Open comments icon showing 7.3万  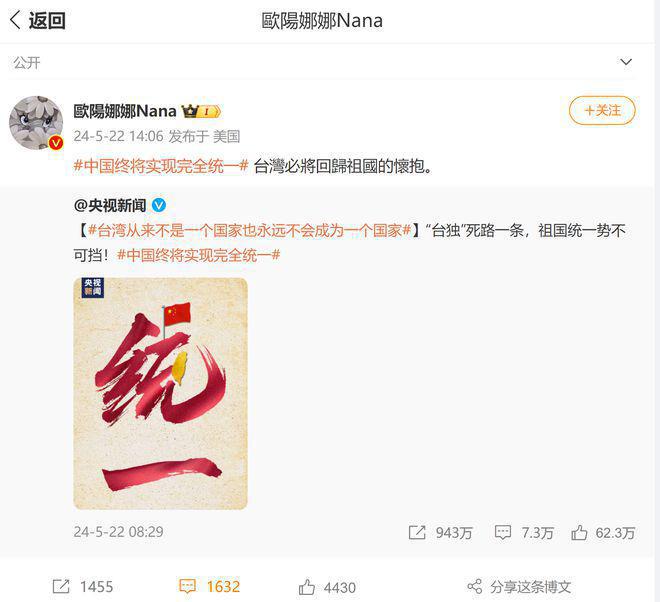click(503, 533)
